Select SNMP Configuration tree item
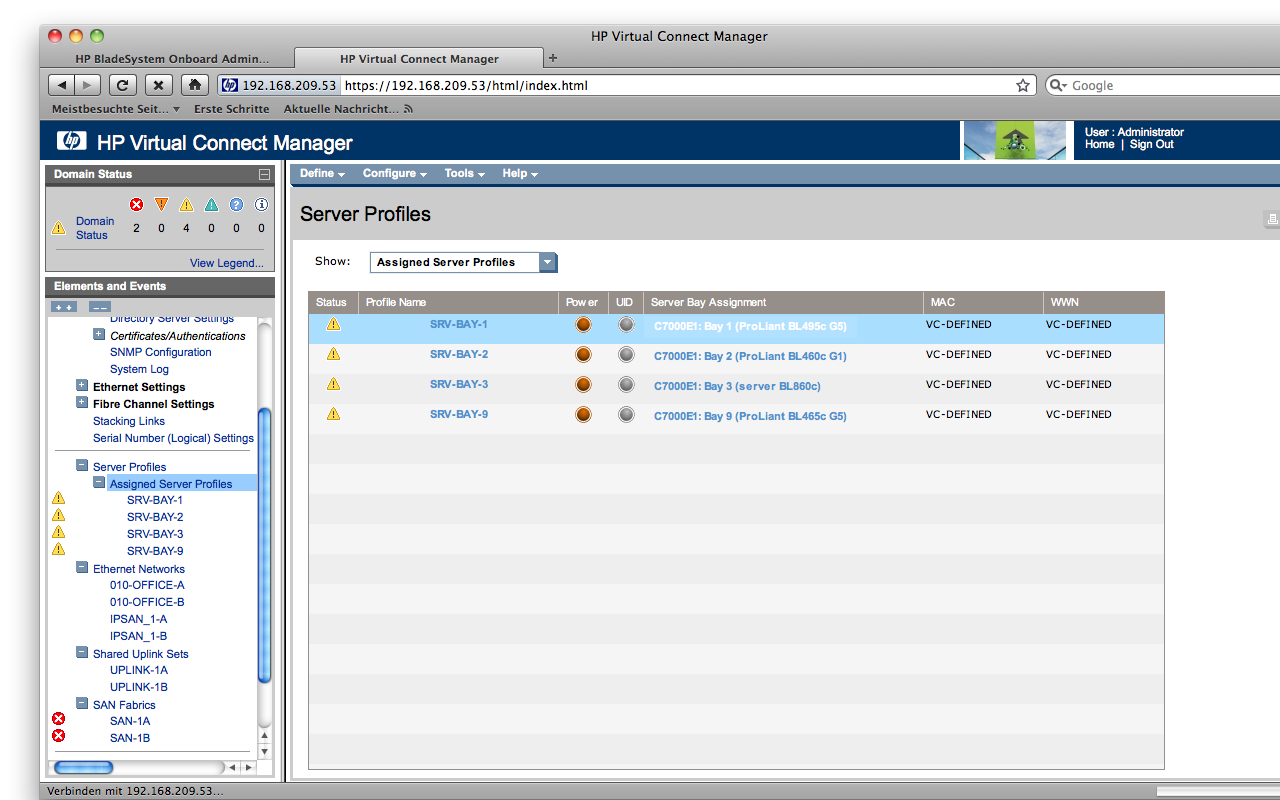The height and width of the screenshot is (800, 1280). (161, 352)
